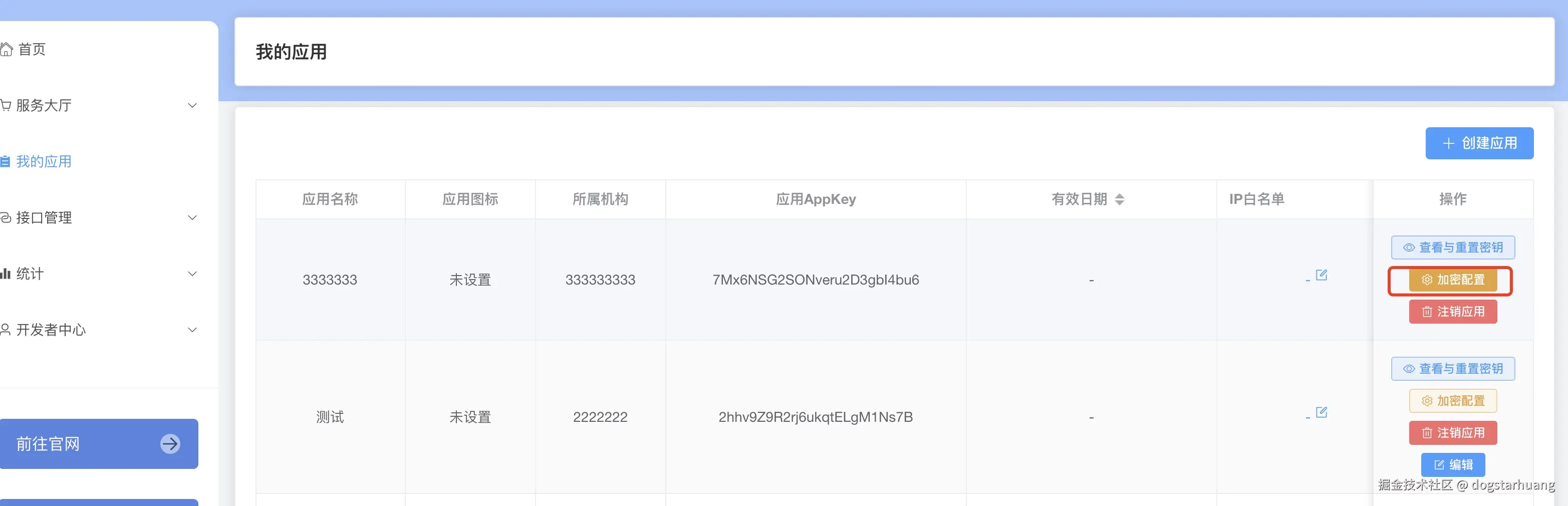The image size is (1568, 506).
Task: Expand the 统计 chevron arrow
Action: [x=192, y=274]
